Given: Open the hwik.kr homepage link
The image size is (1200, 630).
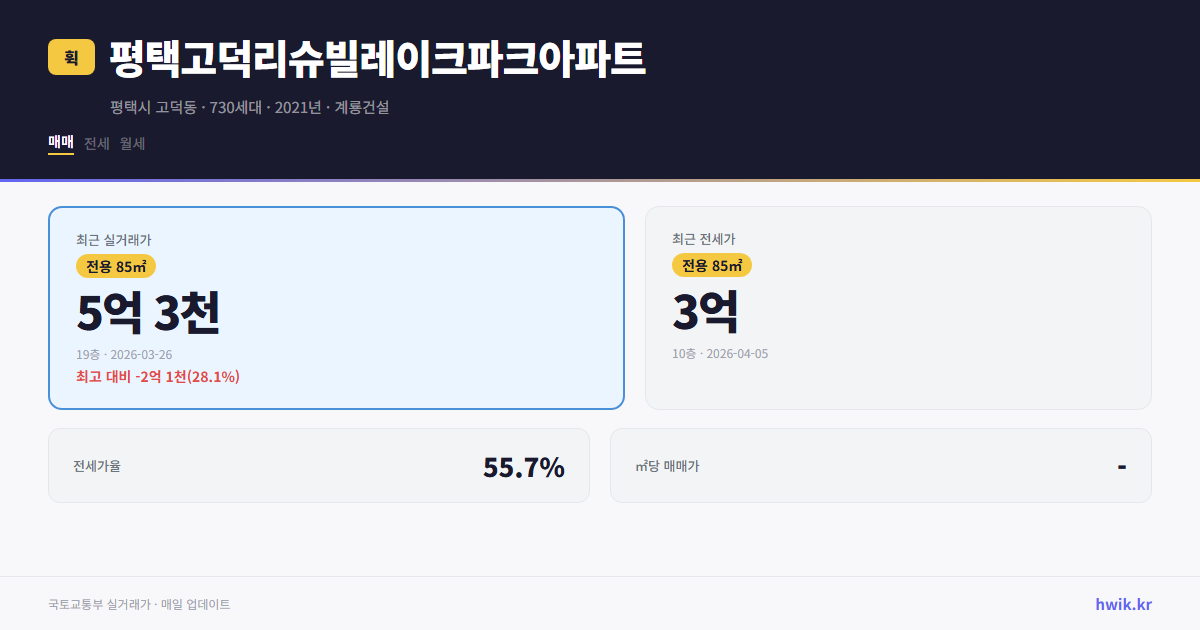Looking at the screenshot, I should (x=1122, y=604).
